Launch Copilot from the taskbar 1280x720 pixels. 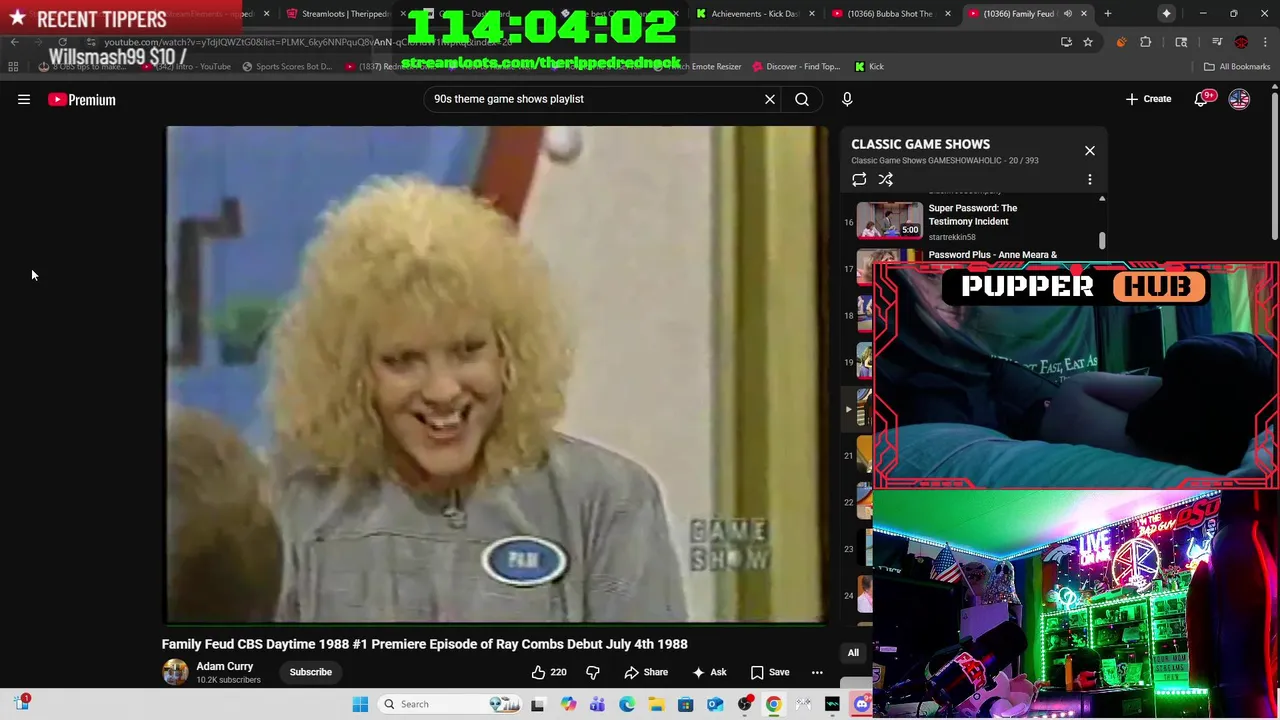(x=569, y=704)
